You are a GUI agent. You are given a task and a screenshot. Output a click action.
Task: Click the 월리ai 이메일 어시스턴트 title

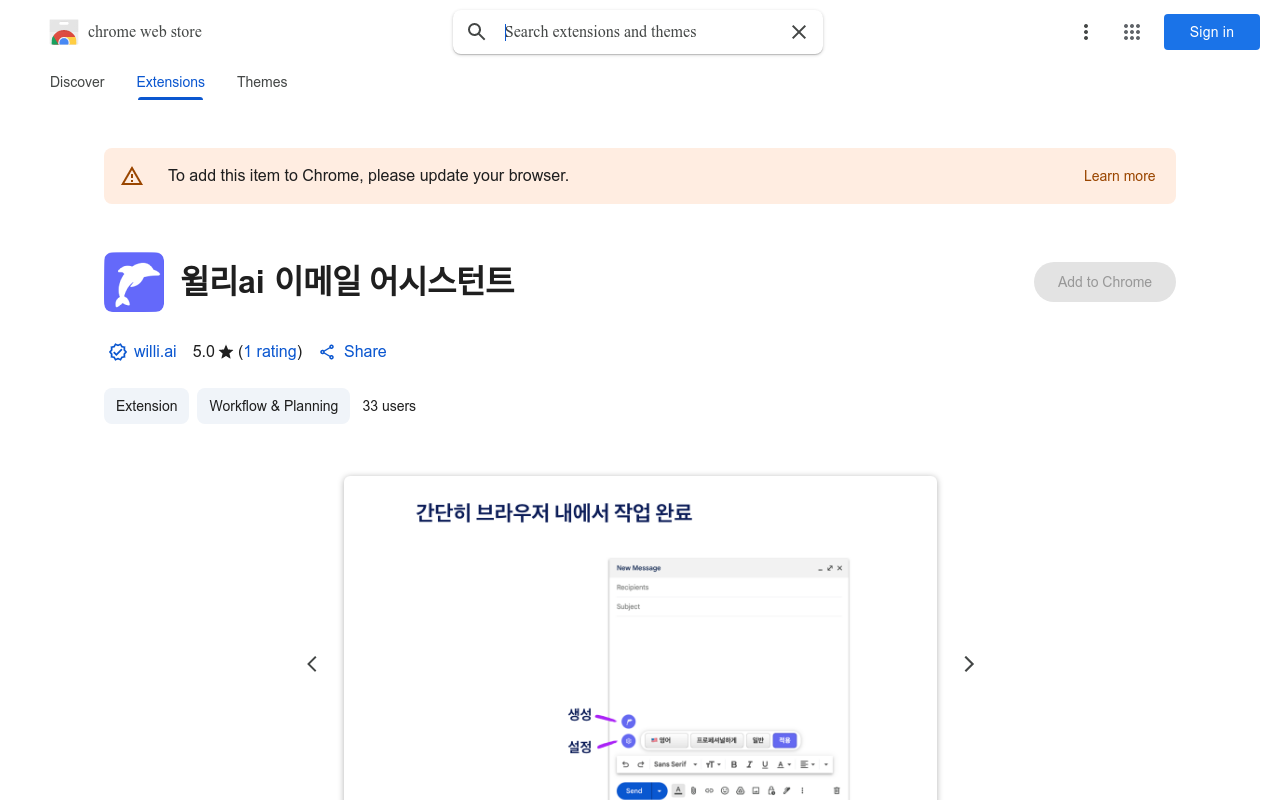347,281
